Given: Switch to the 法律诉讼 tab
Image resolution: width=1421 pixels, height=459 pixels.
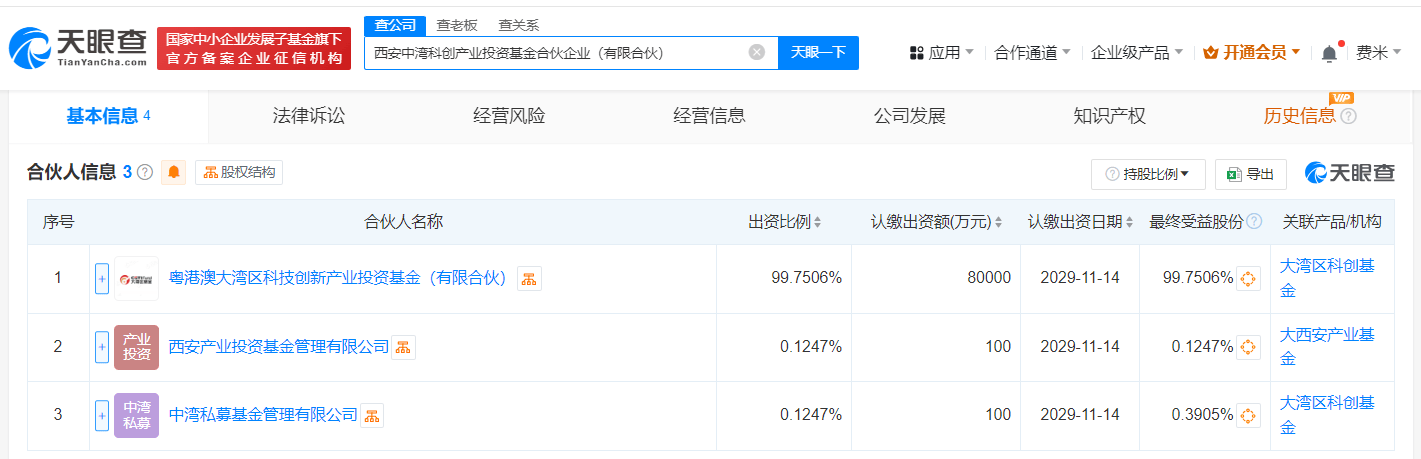Looking at the screenshot, I should pyautogui.click(x=309, y=116).
